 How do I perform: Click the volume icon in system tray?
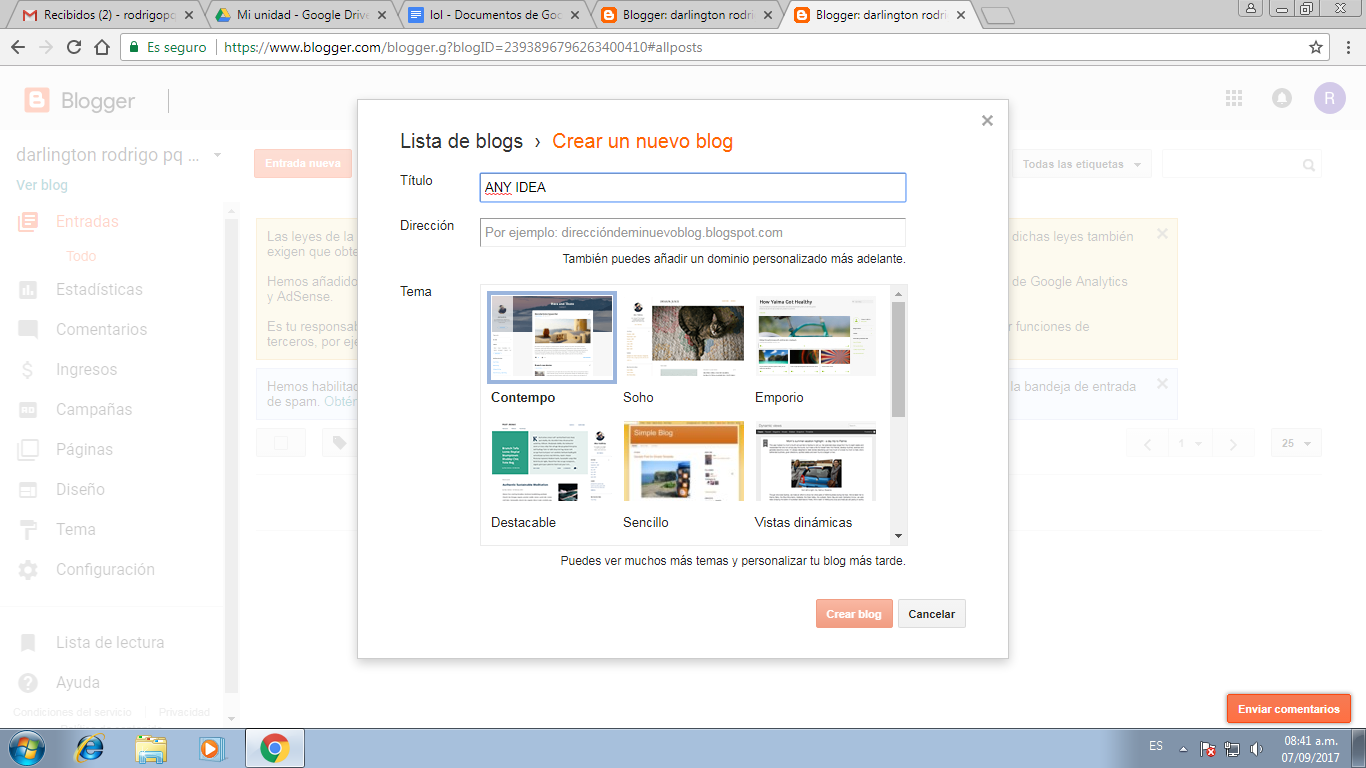pyautogui.click(x=1256, y=748)
